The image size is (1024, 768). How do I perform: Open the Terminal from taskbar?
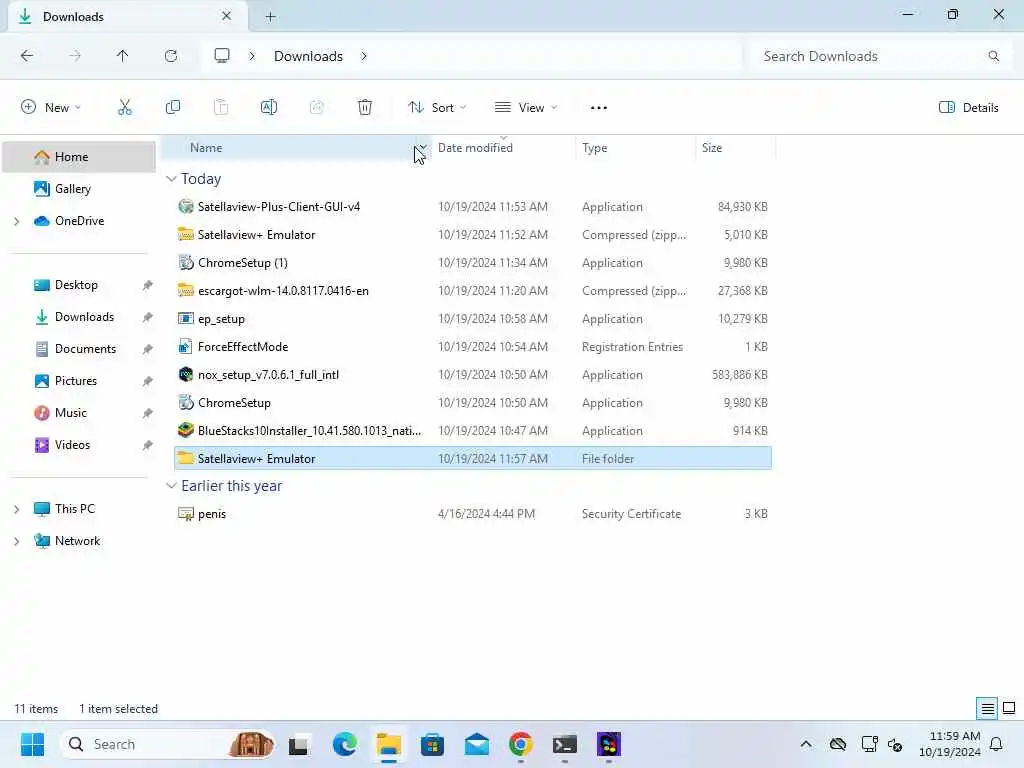click(x=564, y=744)
